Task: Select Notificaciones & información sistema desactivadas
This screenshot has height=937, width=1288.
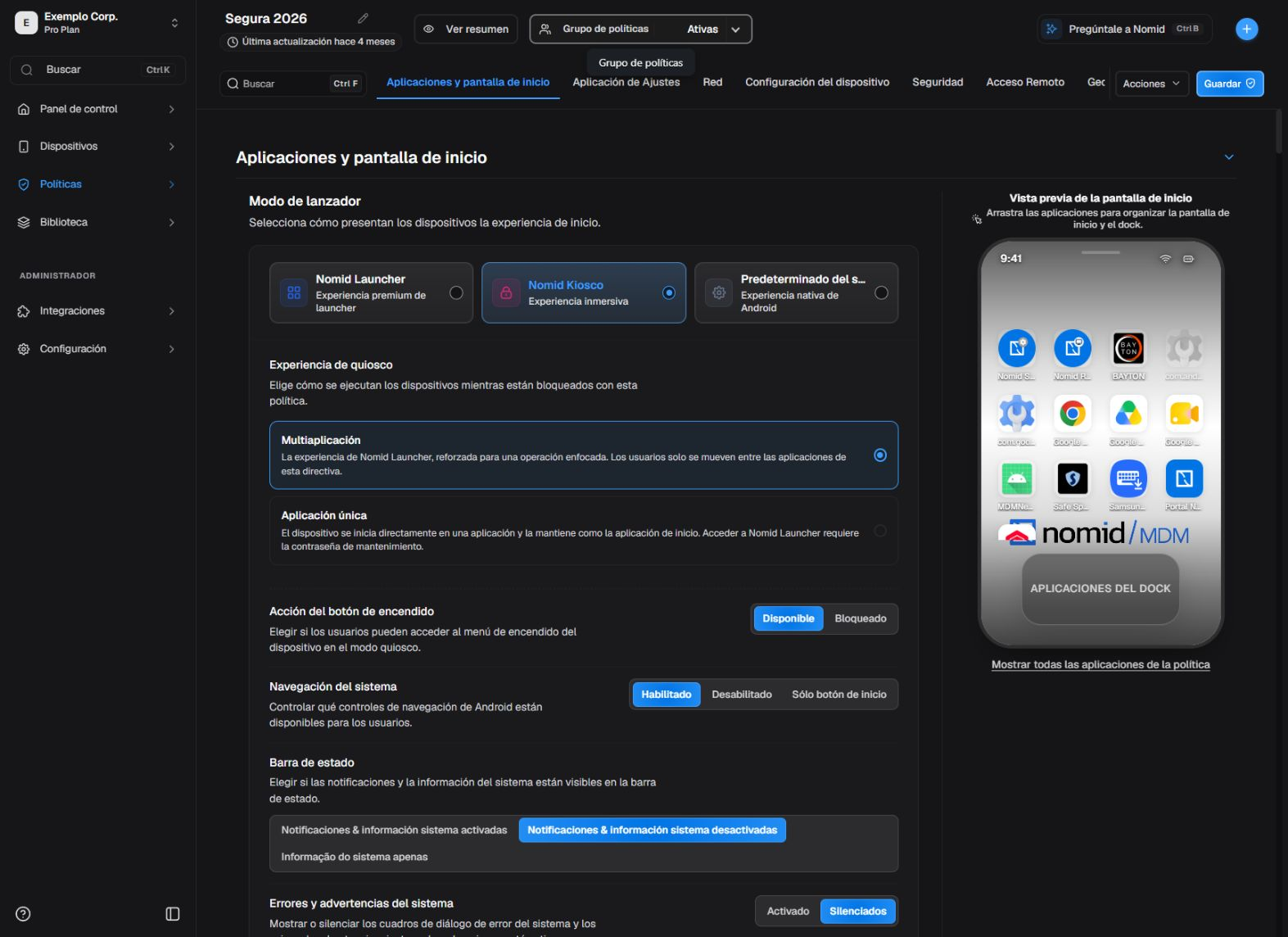Action: 653,830
